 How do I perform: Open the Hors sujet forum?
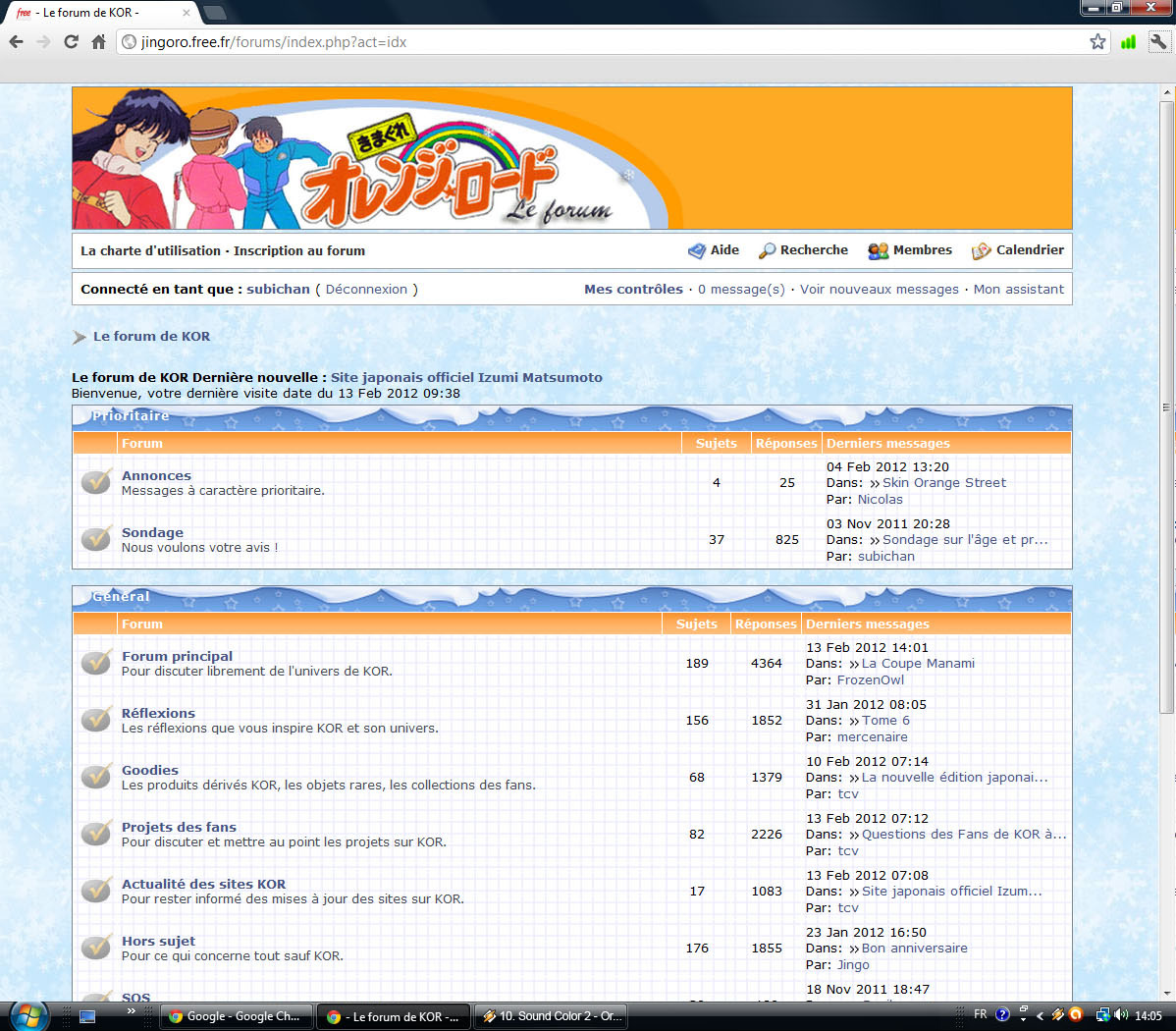[158, 941]
